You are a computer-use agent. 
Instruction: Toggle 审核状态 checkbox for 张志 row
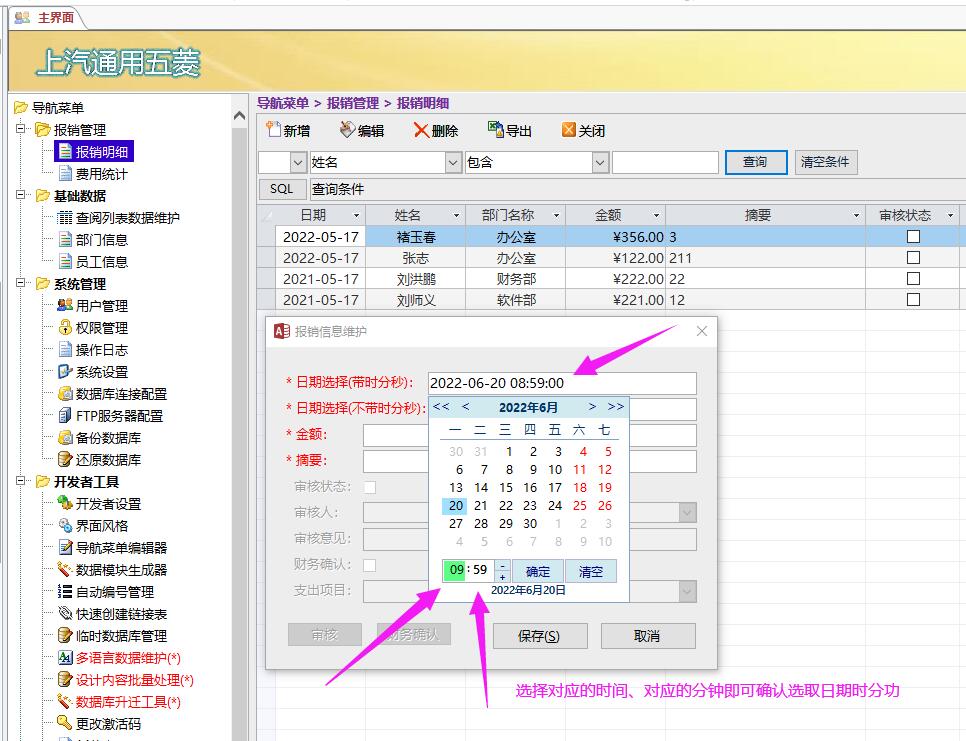pos(914,257)
